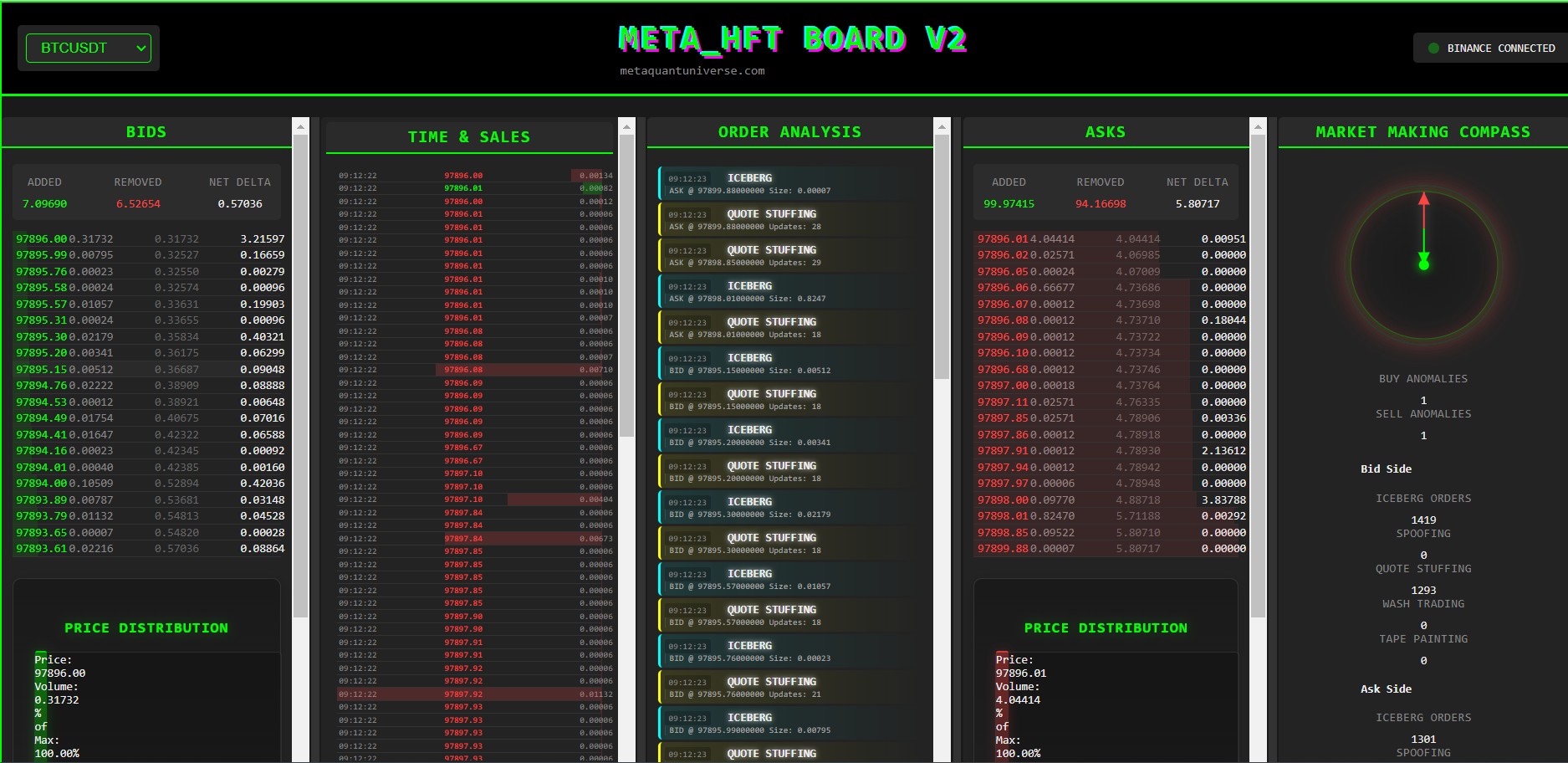Click Iceberg alert with Size: 0.02179
The height and width of the screenshot is (763, 1568).
792,508
